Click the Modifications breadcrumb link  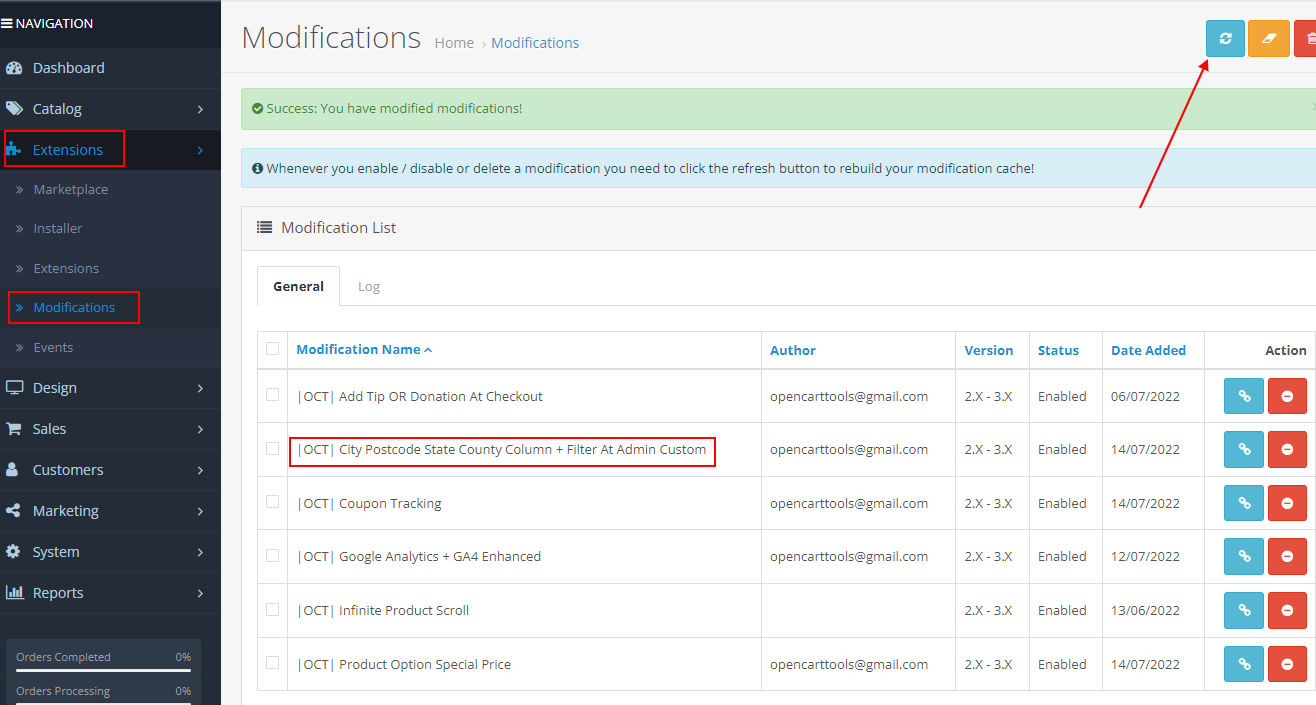535,43
